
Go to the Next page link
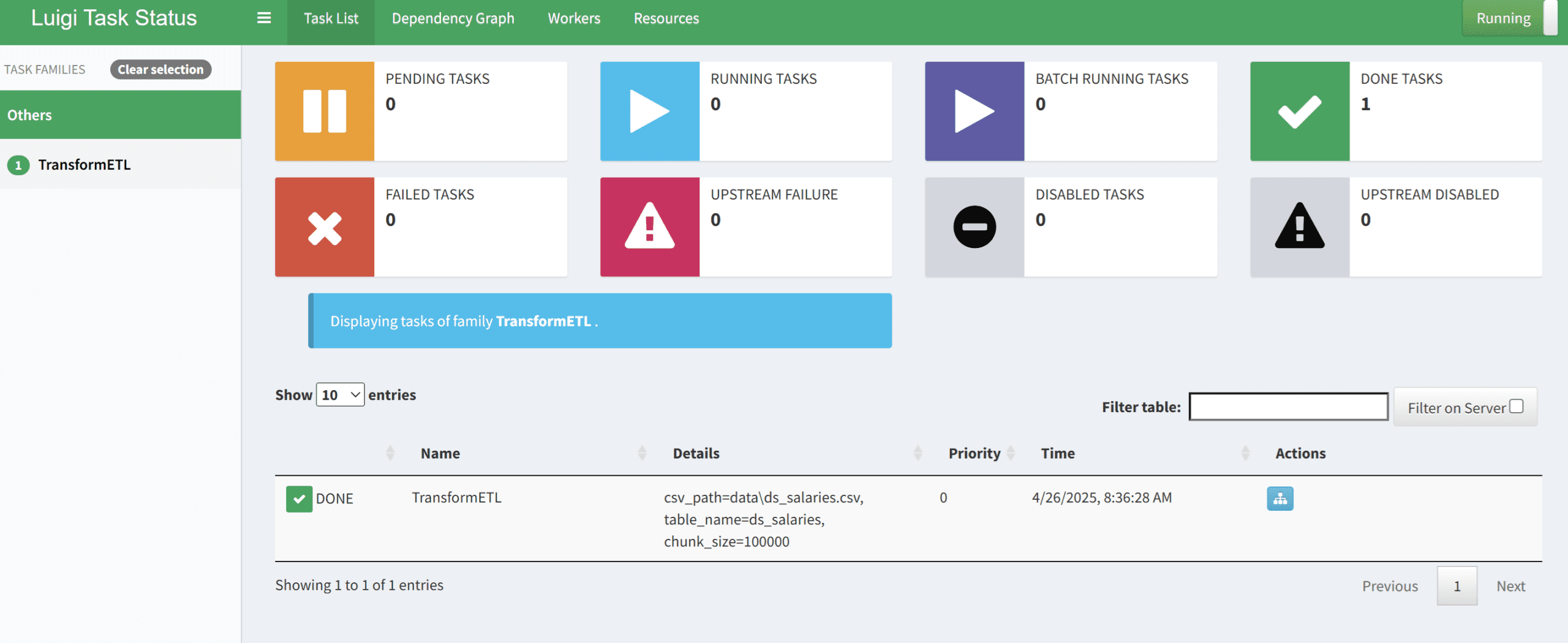[1510, 586]
